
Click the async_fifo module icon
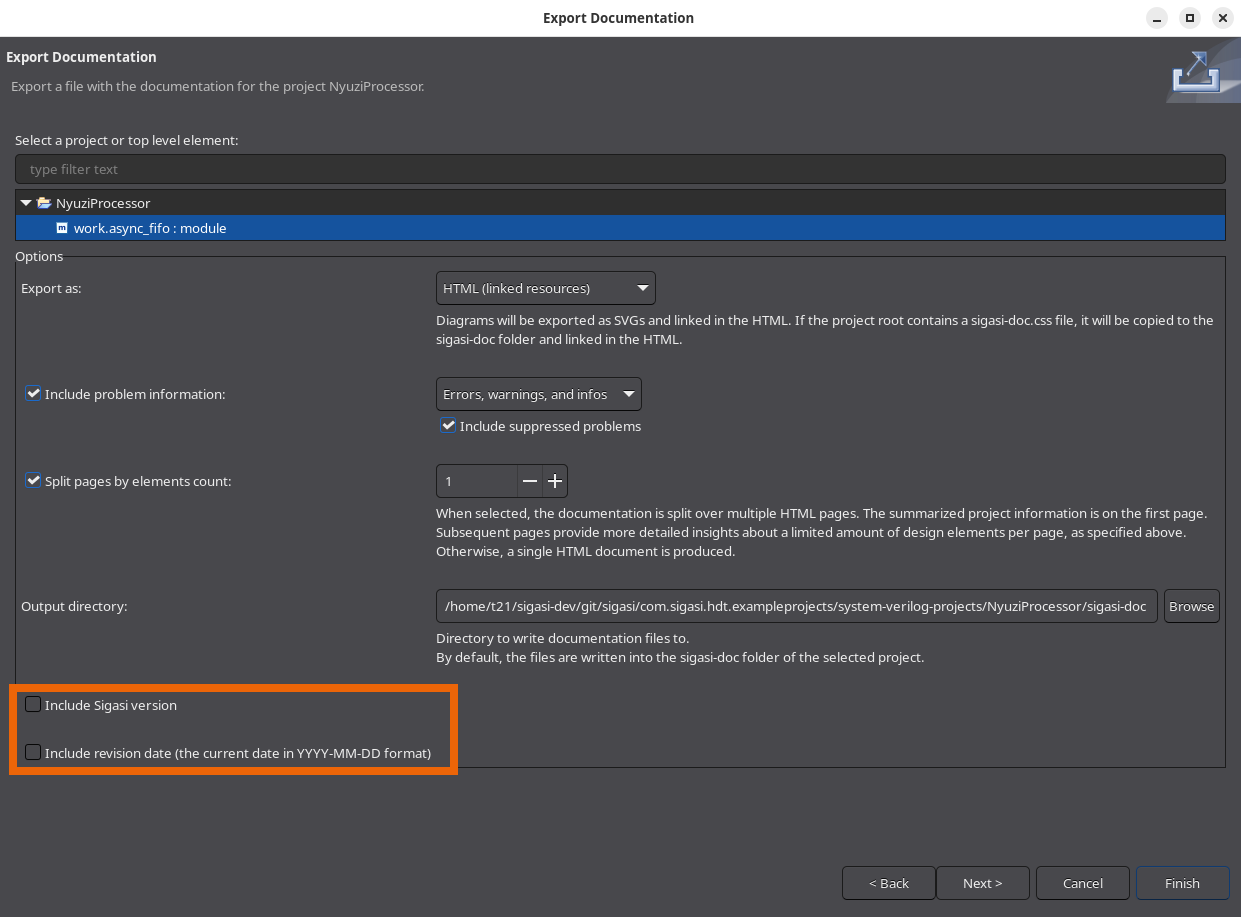tap(62, 228)
